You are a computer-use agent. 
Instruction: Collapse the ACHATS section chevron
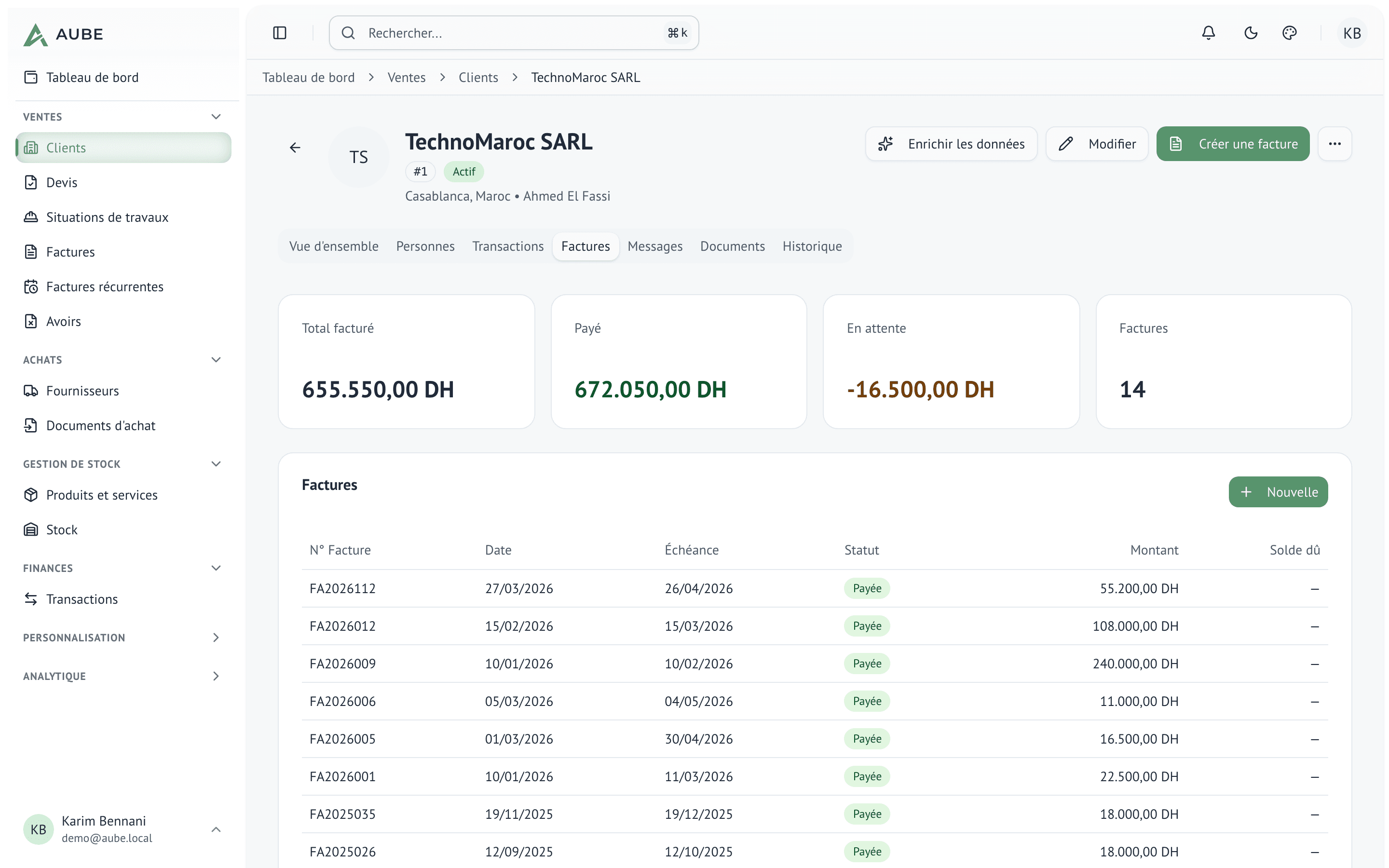[x=216, y=360]
